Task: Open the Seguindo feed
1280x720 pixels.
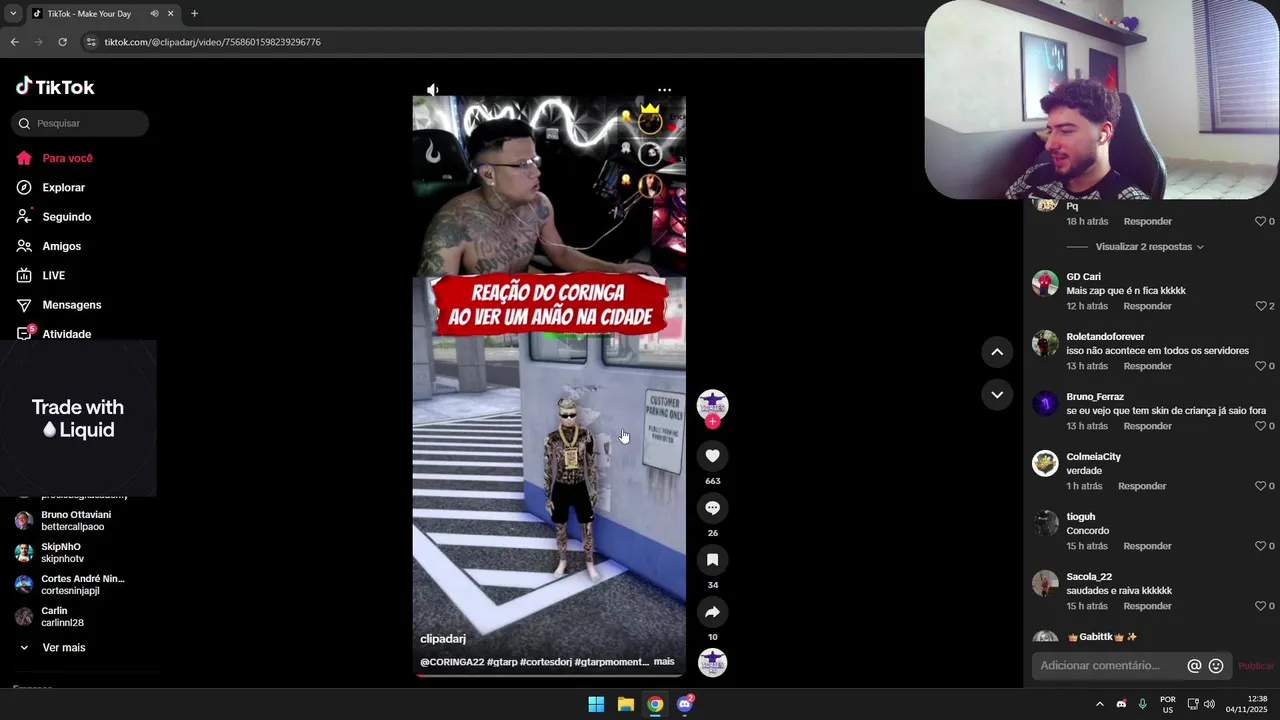Action: [66, 217]
